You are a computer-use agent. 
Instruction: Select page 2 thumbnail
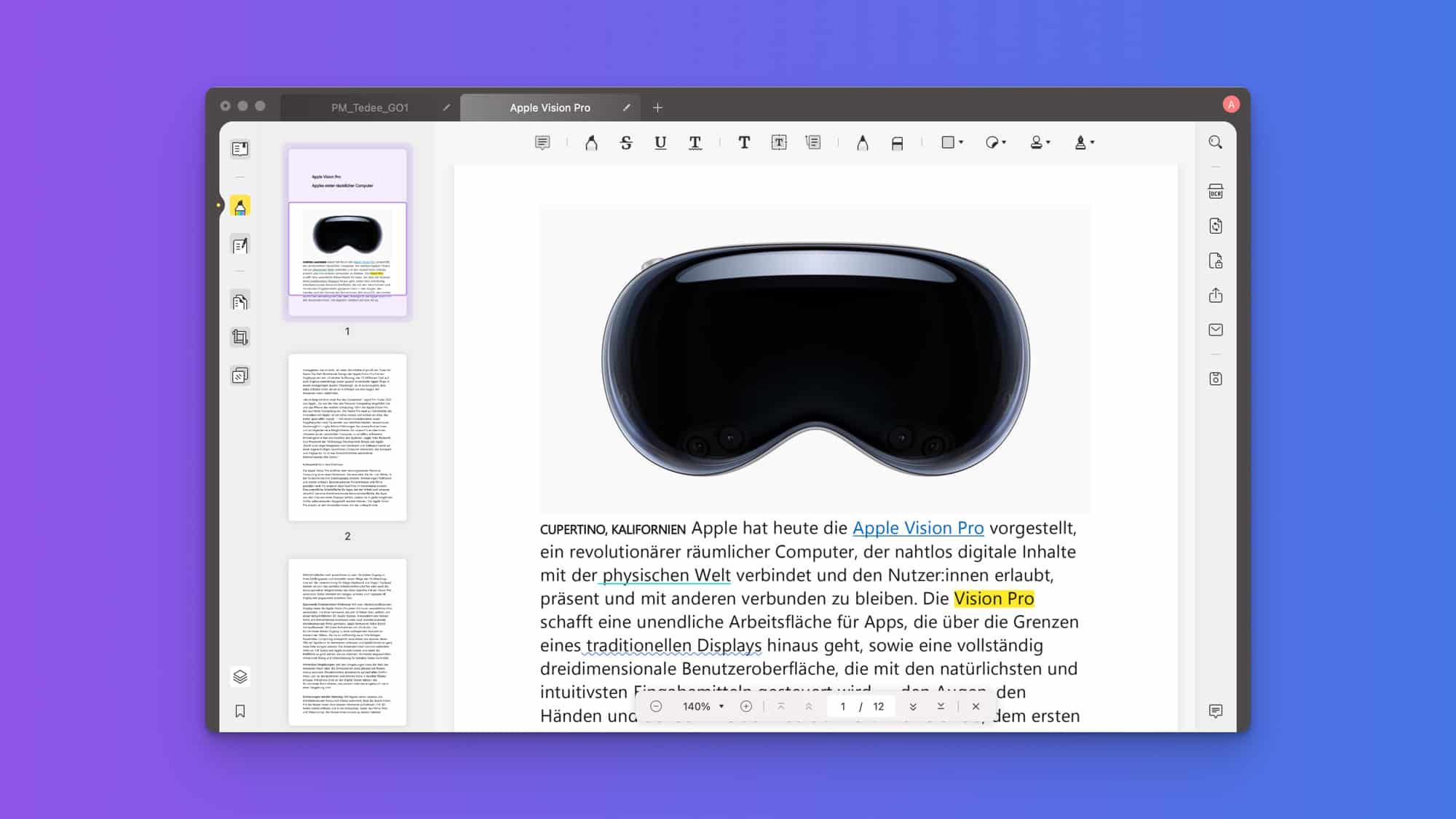coord(347,437)
